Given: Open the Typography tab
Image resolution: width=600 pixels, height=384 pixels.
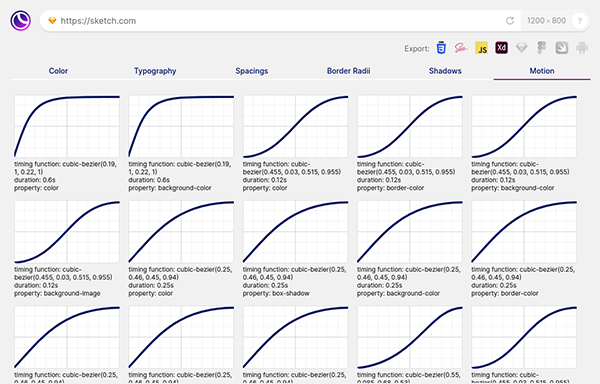Looking at the screenshot, I should 155,71.
